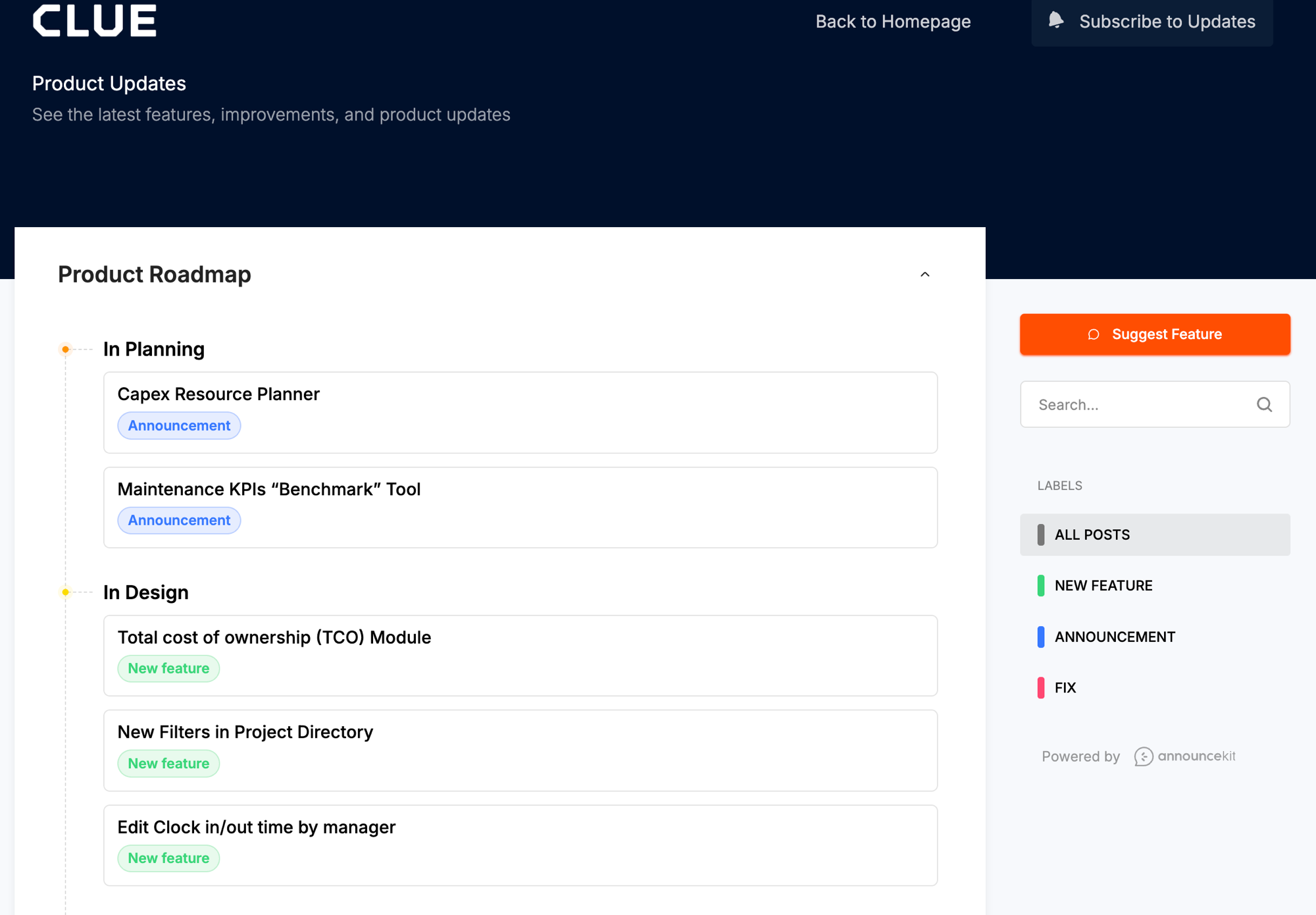This screenshot has height=915, width=1316.
Task: Go Back to Homepage
Action: 893,21
